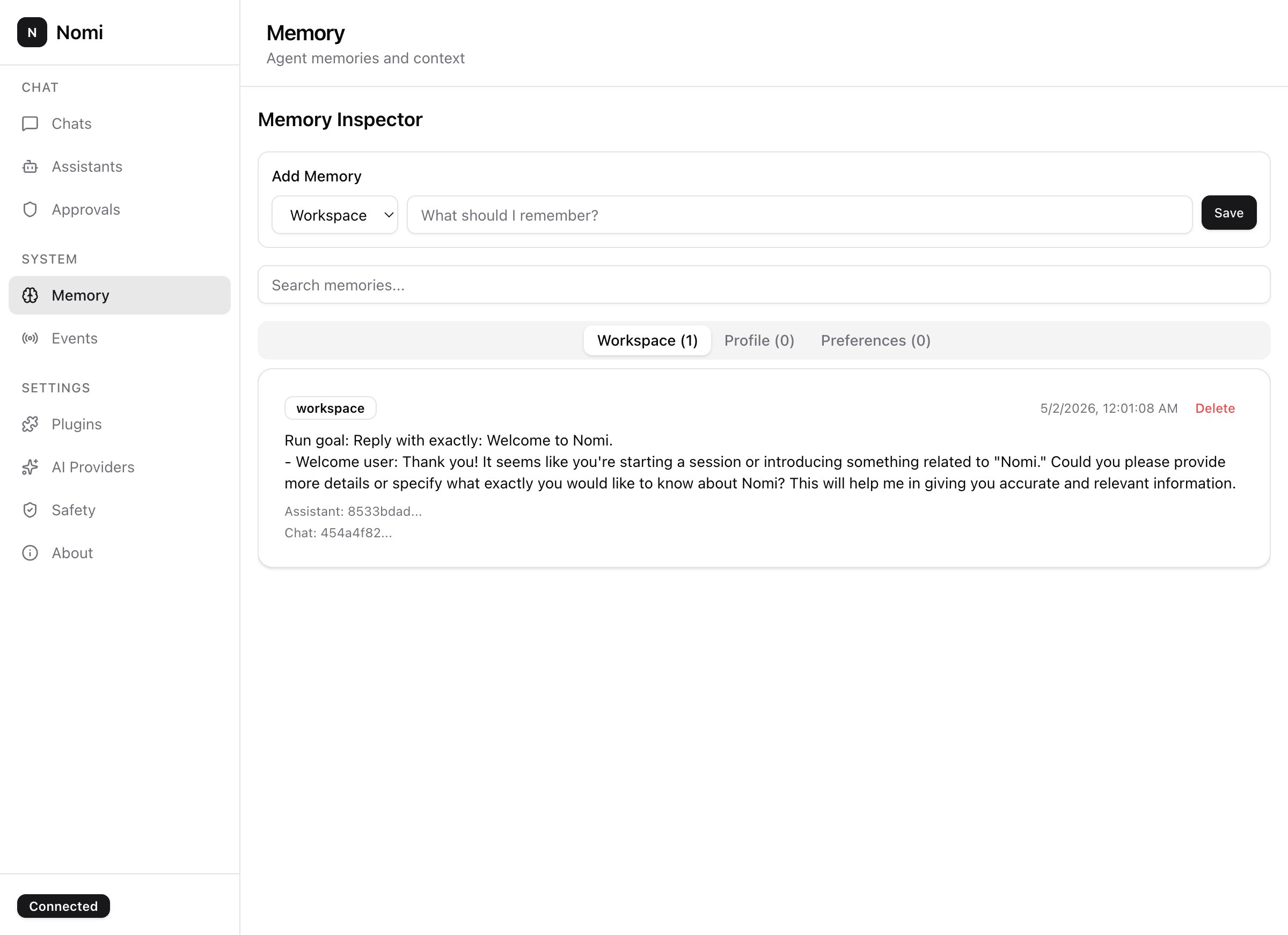1288x935 pixels.
Task: Click the Plugins puzzle piece icon
Action: pos(30,425)
